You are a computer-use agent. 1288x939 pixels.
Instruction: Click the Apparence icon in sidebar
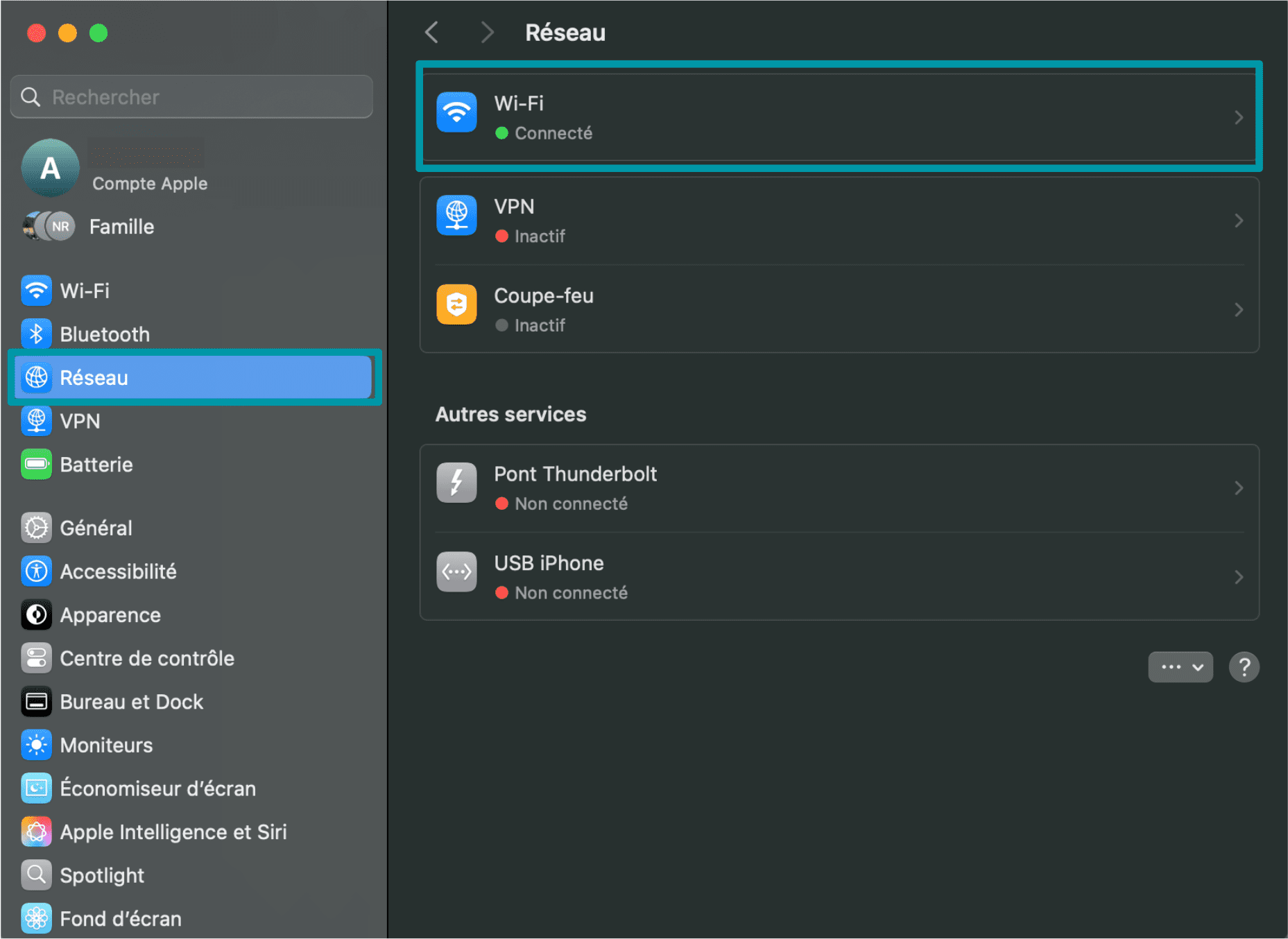click(36, 615)
